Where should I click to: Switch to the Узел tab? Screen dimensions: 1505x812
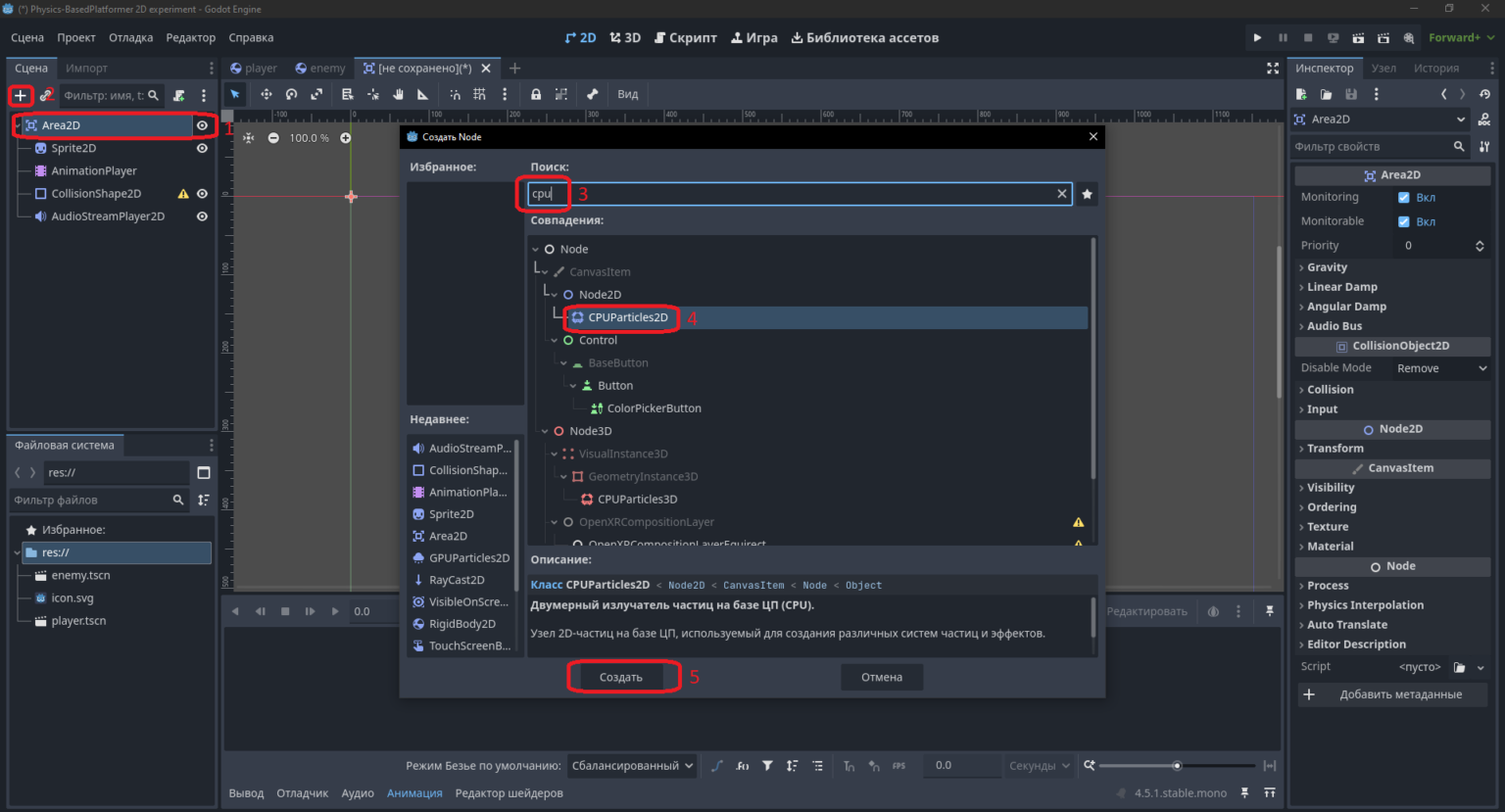(1384, 69)
